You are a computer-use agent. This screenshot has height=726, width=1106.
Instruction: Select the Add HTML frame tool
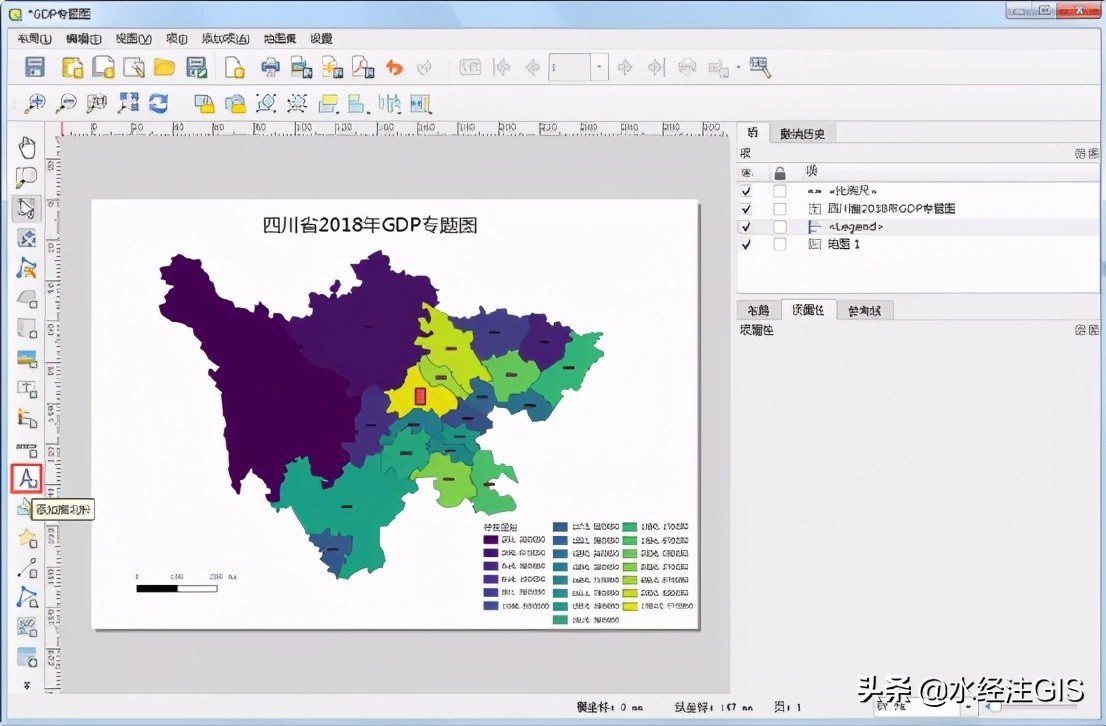click(27, 627)
